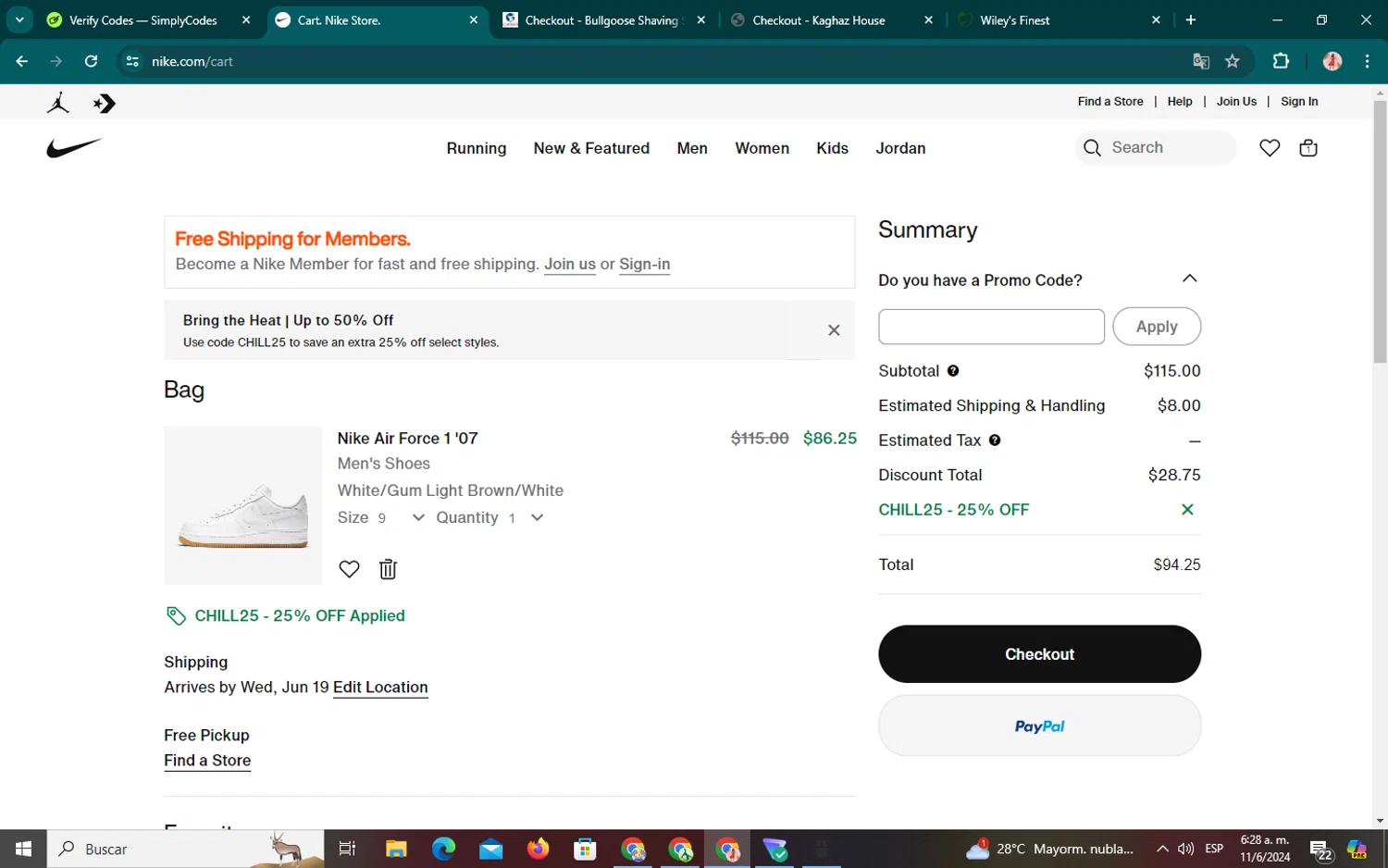1388x868 pixels.
Task: View site information icon in address bar
Action: (132, 61)
